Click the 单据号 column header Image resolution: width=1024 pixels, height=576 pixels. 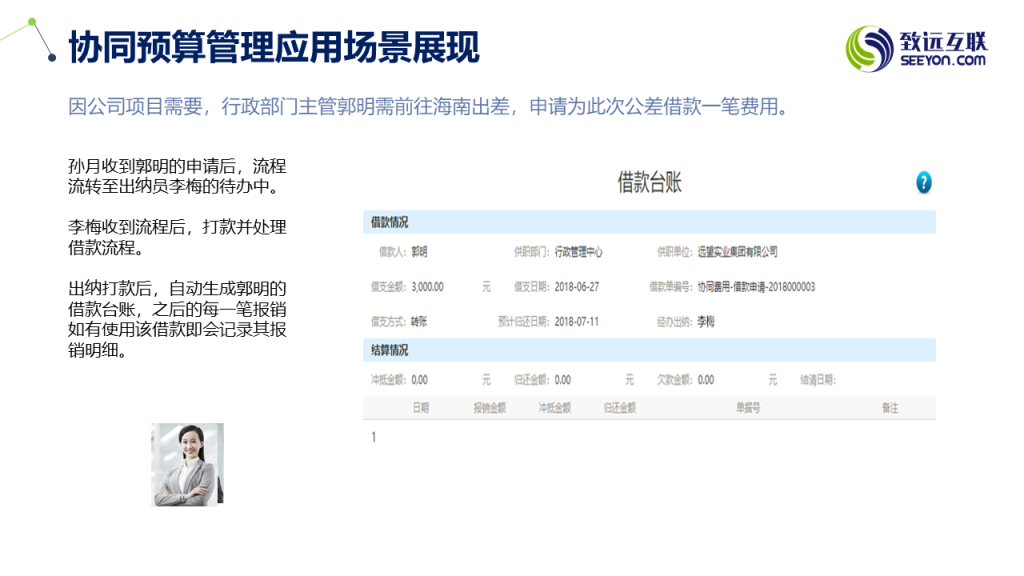749,408
